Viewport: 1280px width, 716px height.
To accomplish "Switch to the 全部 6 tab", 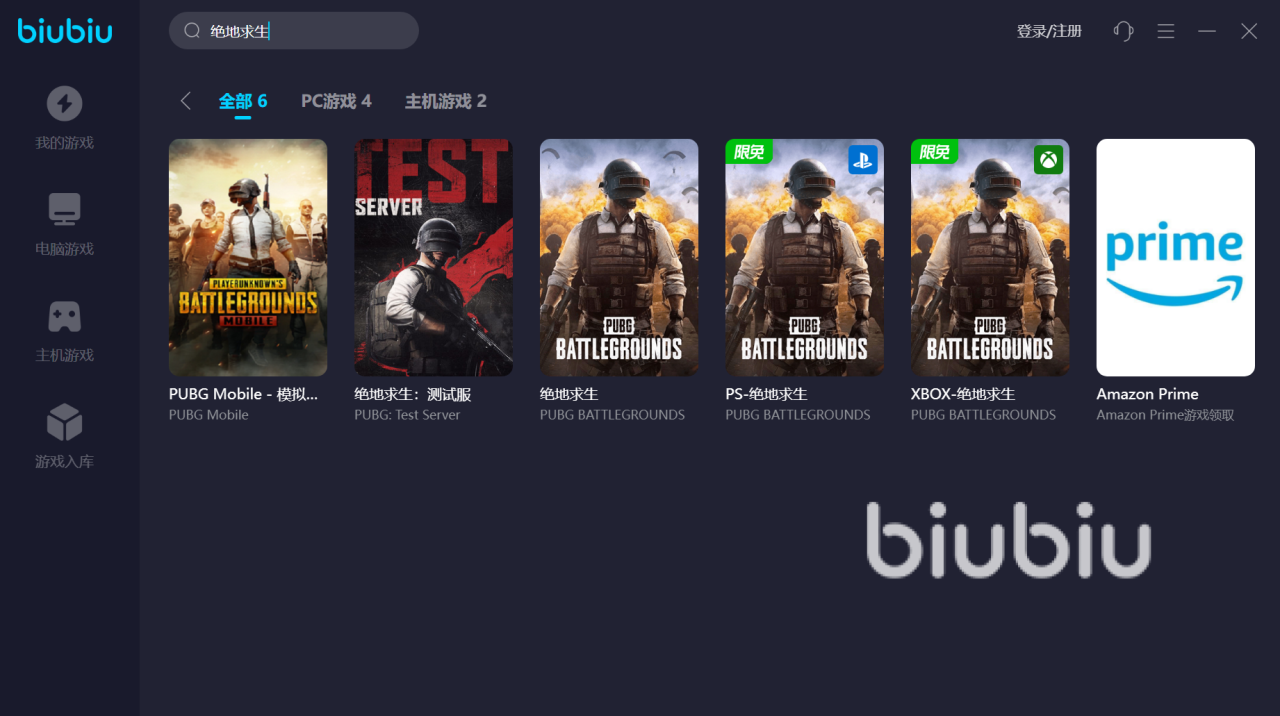I will [243, 101].
